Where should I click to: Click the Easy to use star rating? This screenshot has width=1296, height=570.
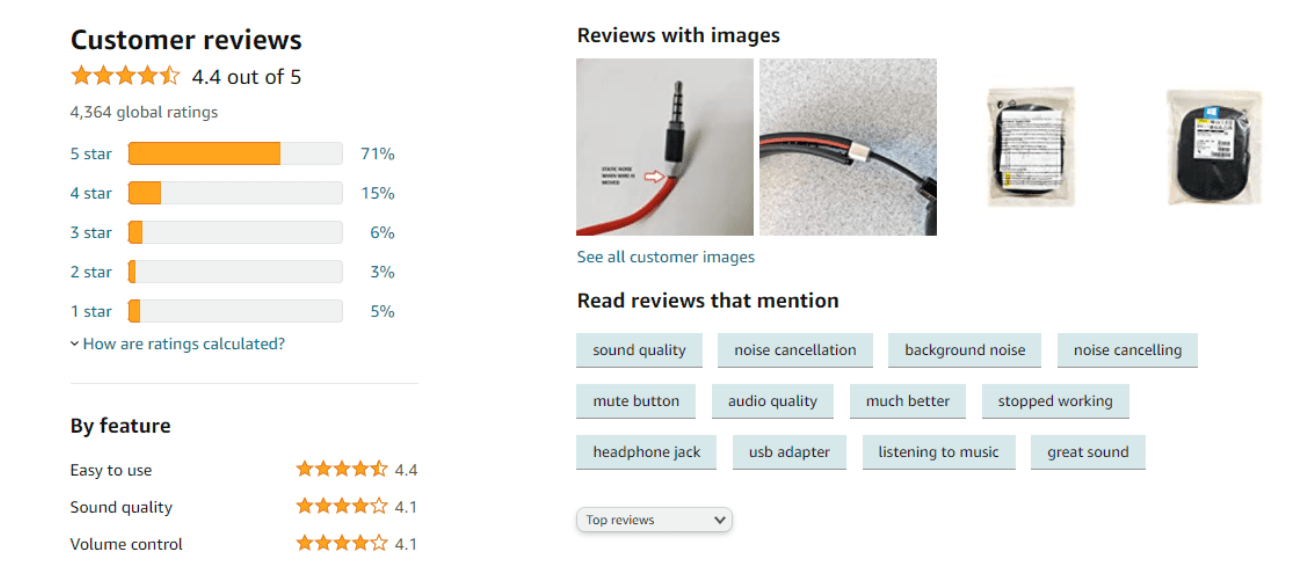point(342,469)
